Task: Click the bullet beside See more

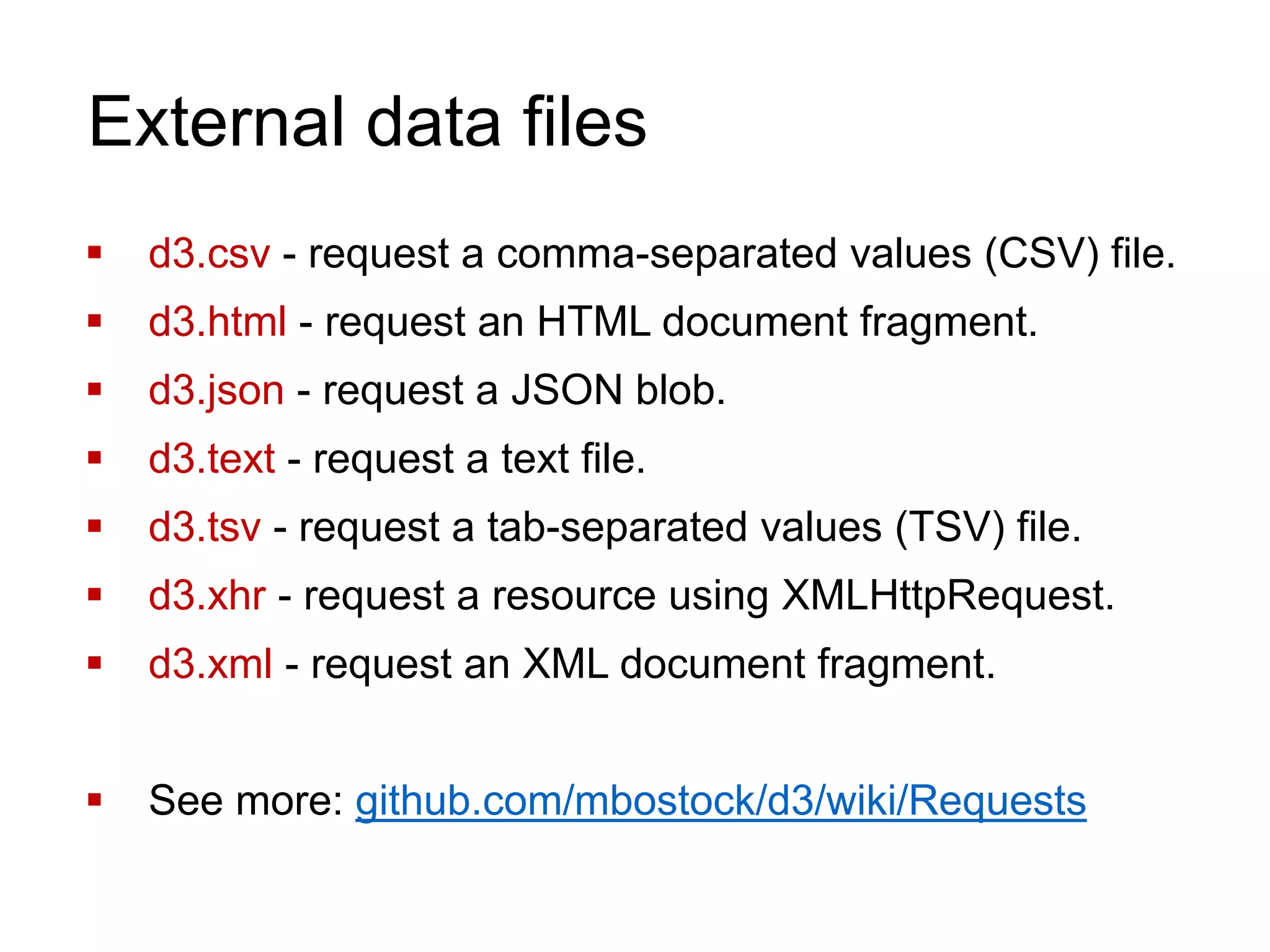Action: click(x=94, y=800)
